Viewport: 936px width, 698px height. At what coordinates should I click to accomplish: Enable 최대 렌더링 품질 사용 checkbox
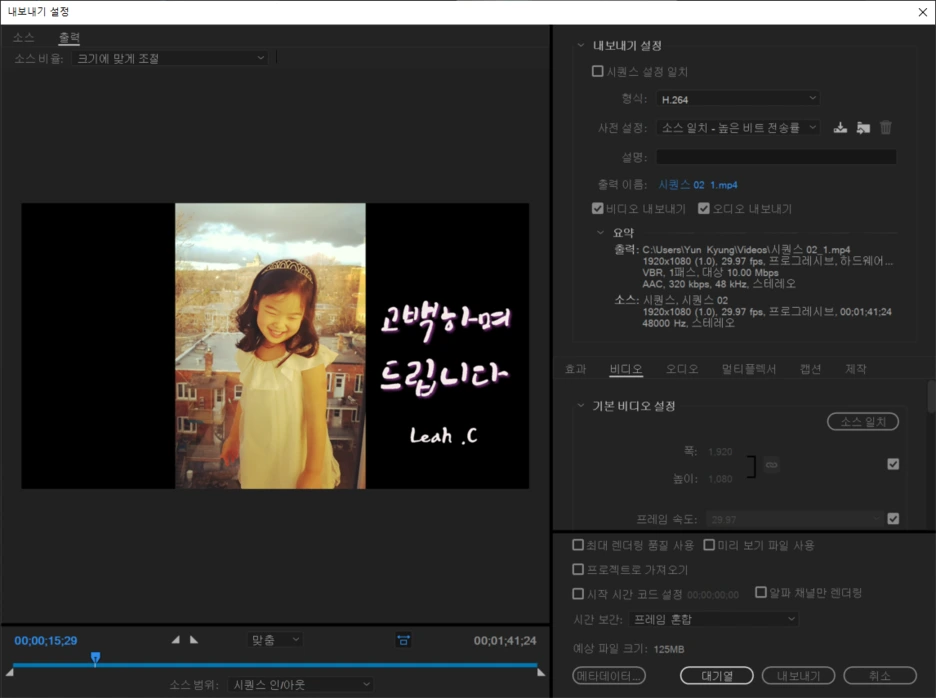click(x=579, y=545)
